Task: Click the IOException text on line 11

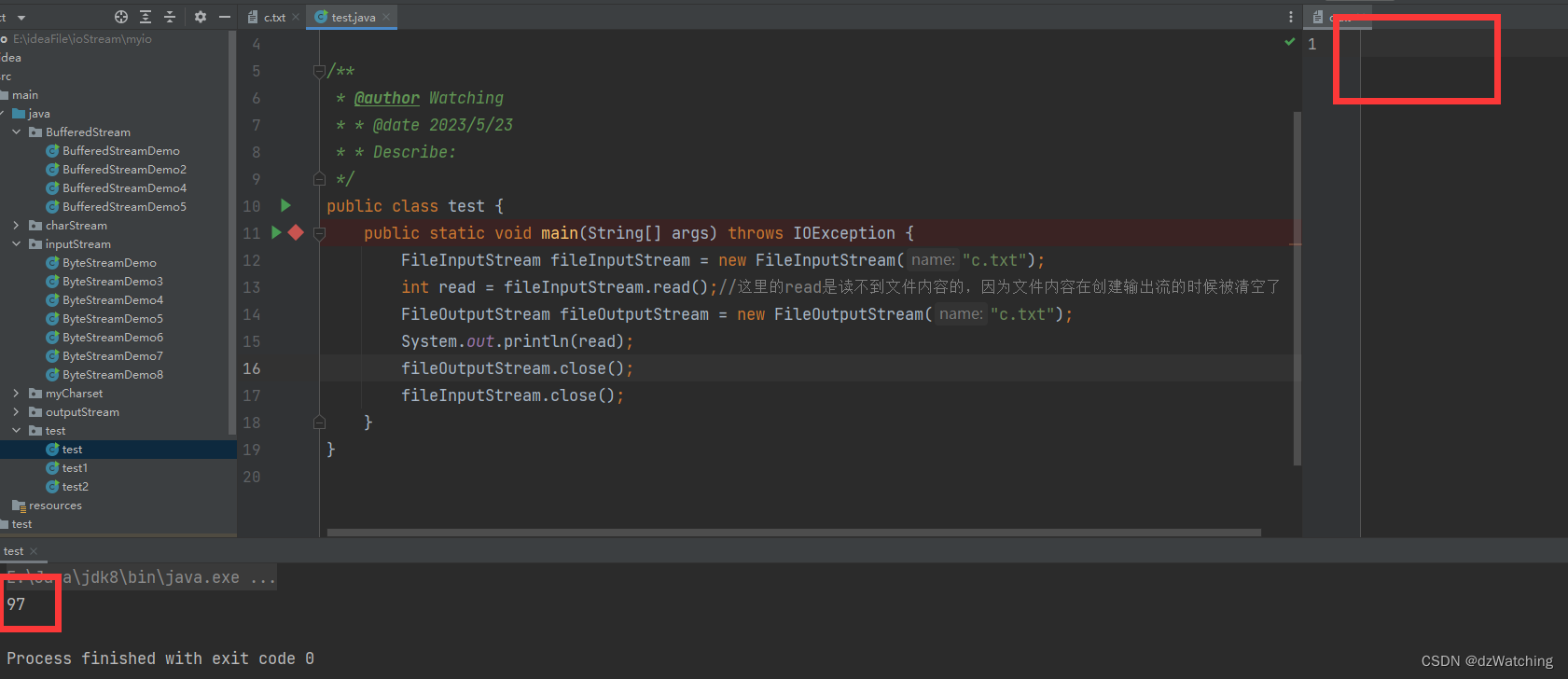Action: tap(844, 233)
